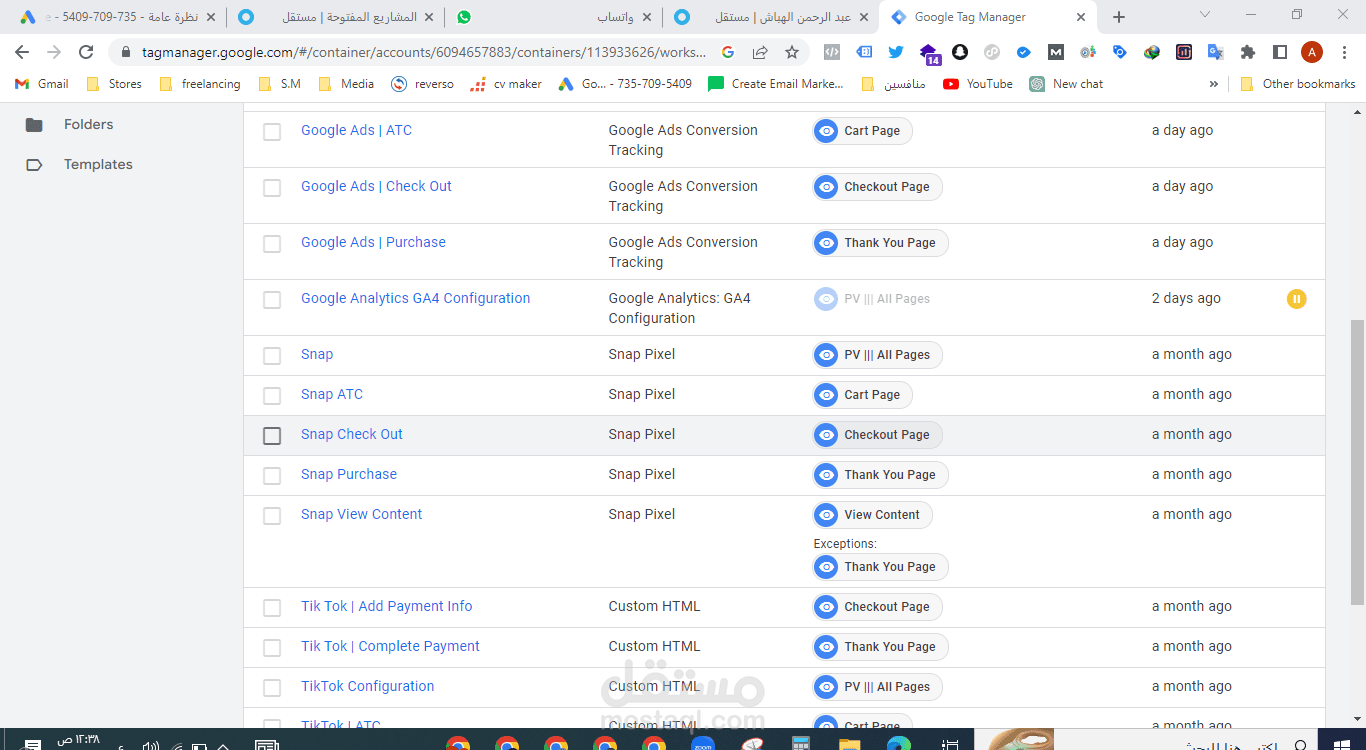Screen dimensions: 1366x750
Task: Click the Twitter extension icon
Action: click(x=895, y=52)
